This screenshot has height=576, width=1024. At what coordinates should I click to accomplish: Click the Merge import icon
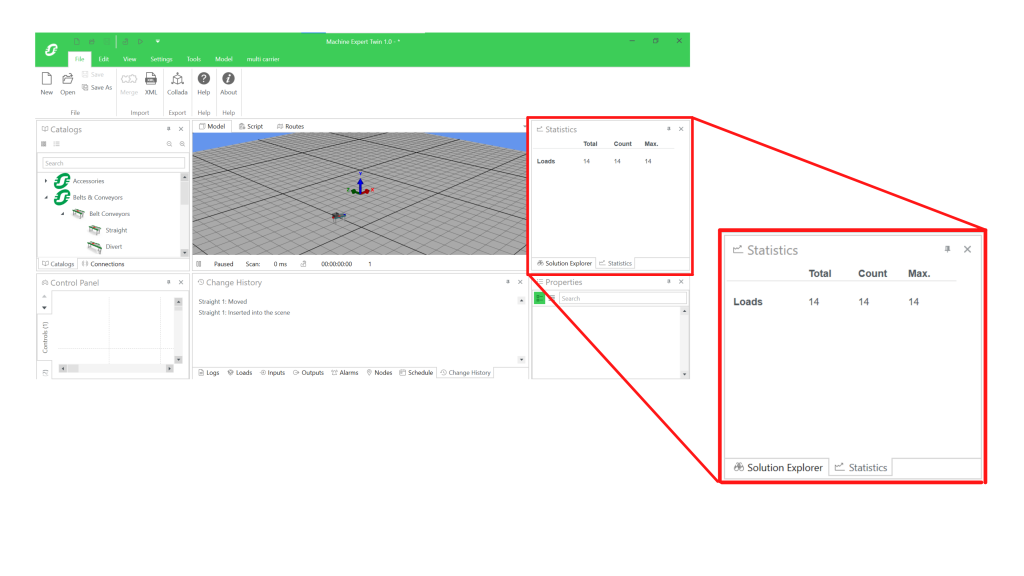129,79
